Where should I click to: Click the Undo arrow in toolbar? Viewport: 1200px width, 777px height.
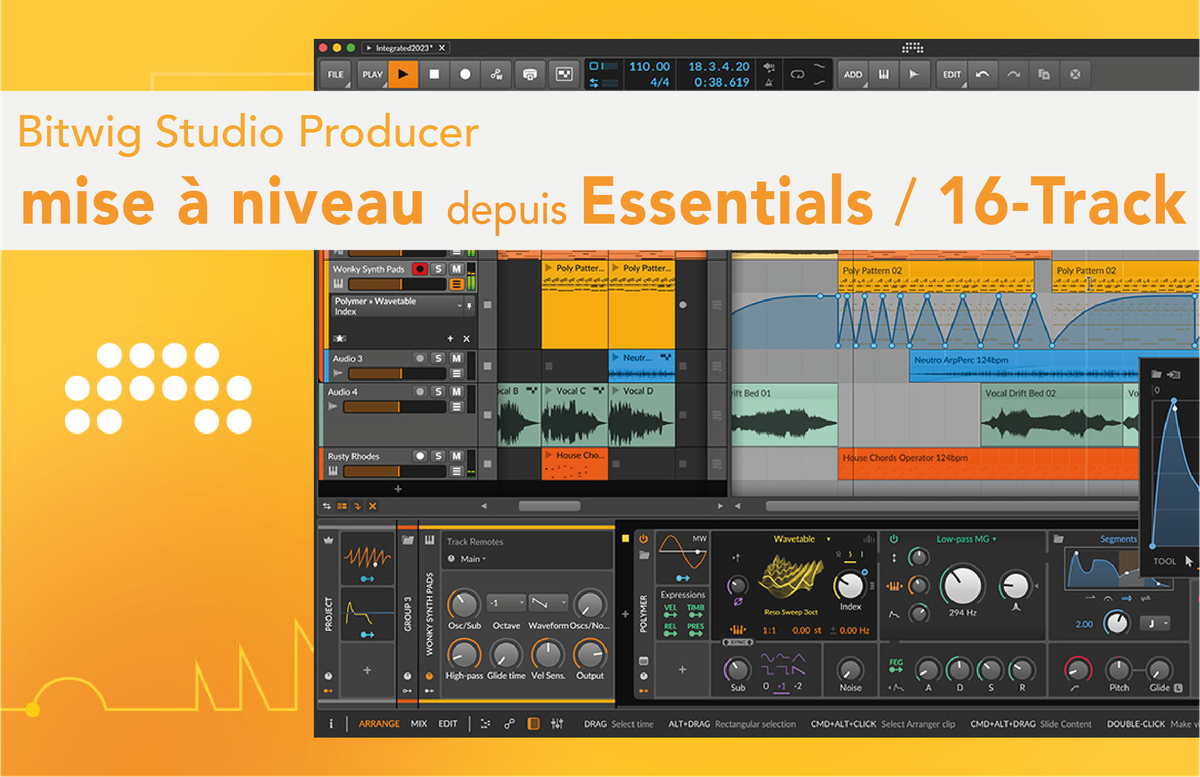coord(982,74)
